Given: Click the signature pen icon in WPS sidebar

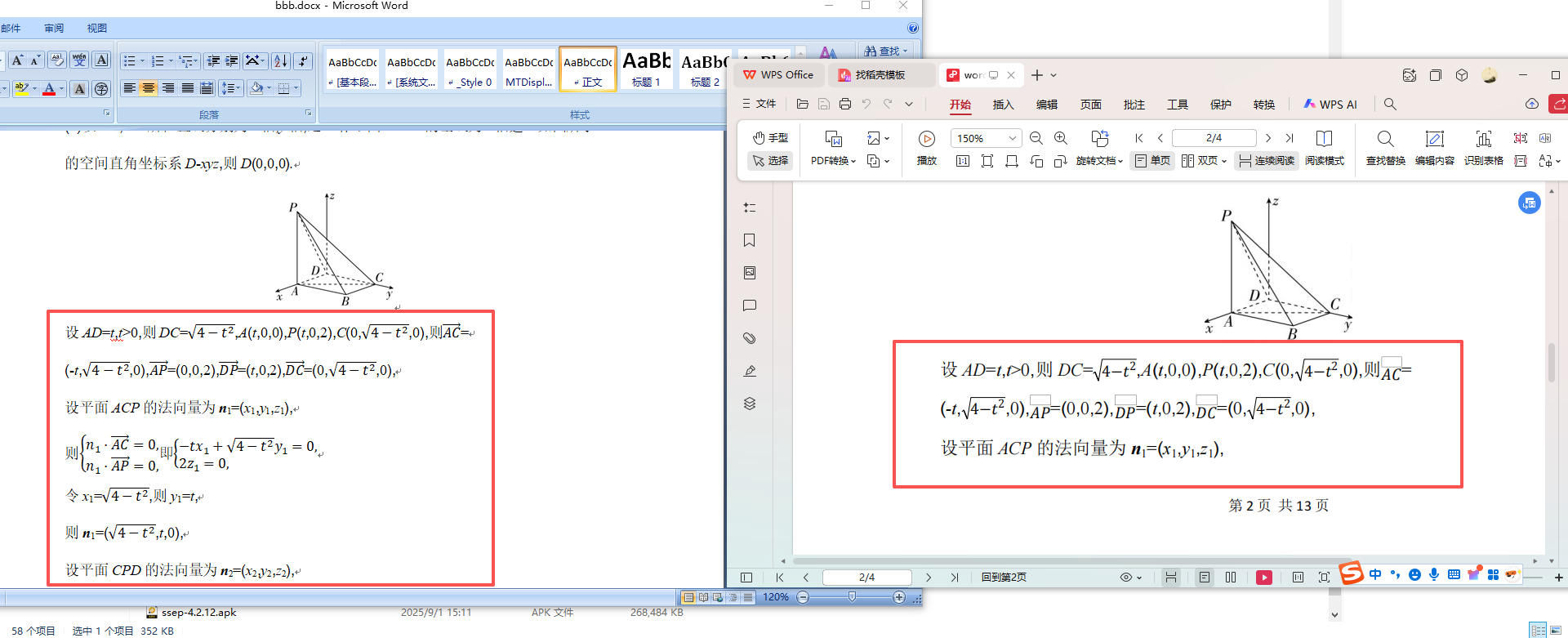Looking at the screenshot, I should [750, 371].
